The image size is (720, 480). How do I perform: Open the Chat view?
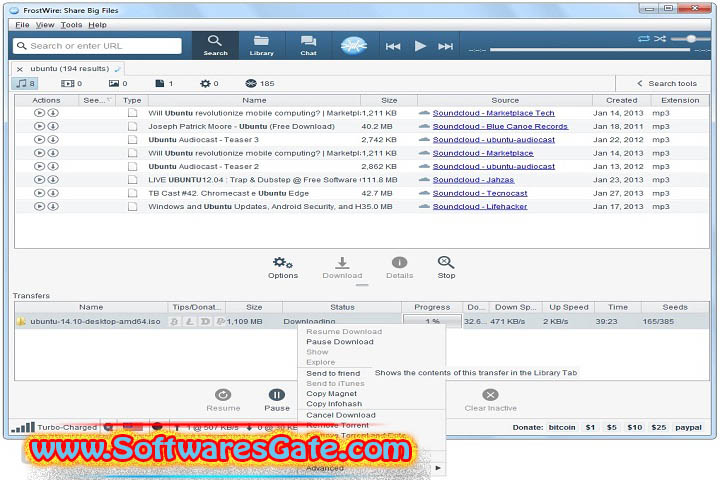point(308,45)
